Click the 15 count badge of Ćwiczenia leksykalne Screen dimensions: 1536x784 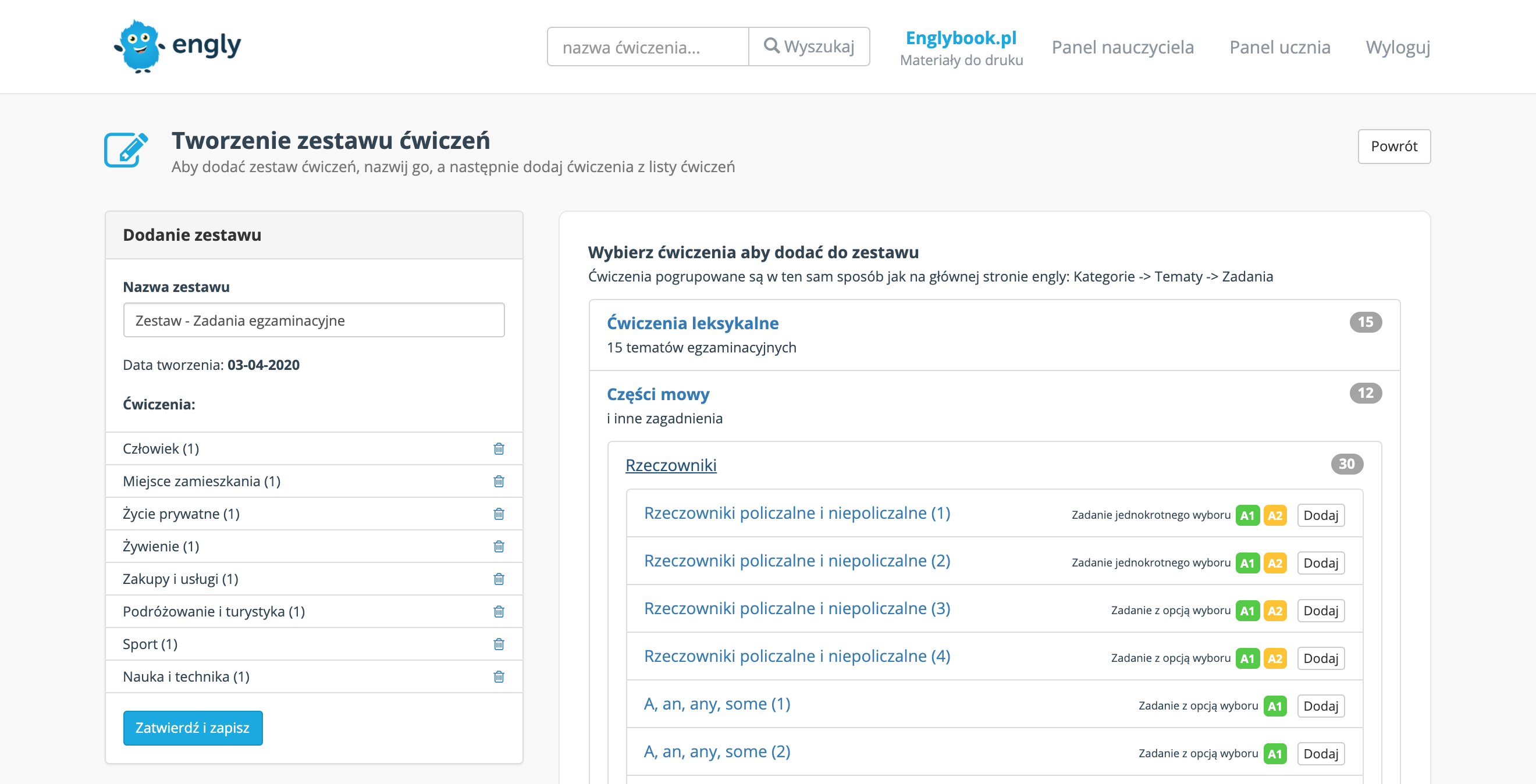pos(1366,322)
